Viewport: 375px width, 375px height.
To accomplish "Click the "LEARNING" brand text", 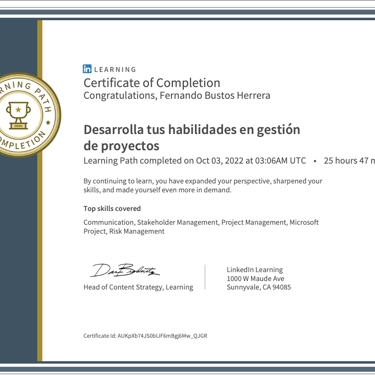I will [115, 69].
